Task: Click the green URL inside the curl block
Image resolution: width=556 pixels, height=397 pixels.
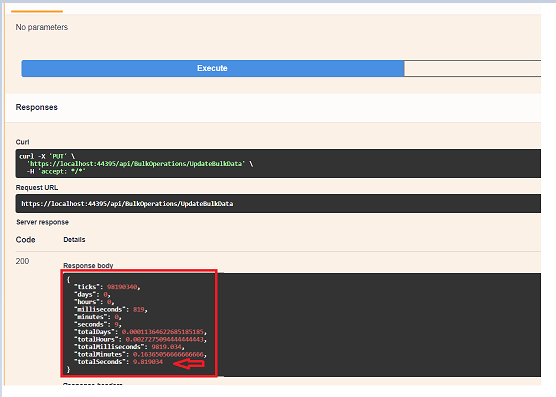Action: [x=137, y=164]
